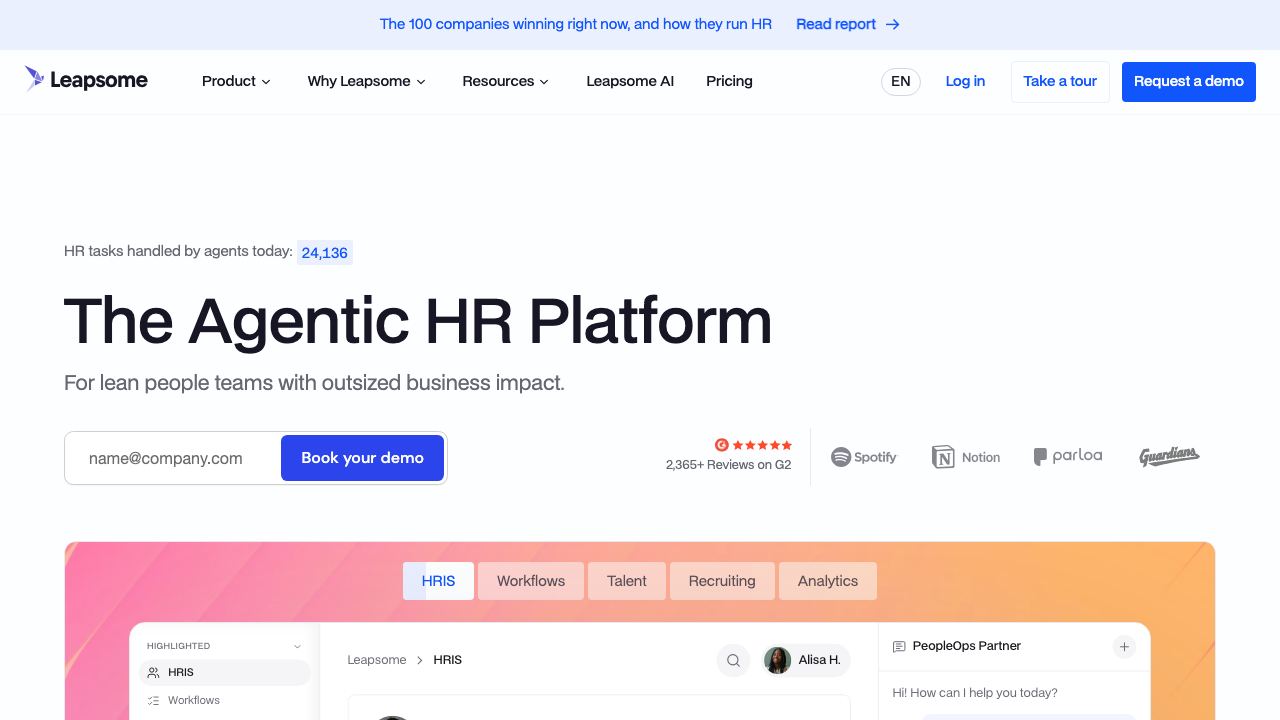1280x720 pixels.
Task: Select Workflows in the preview sidebar
Action: coord(225,701)
